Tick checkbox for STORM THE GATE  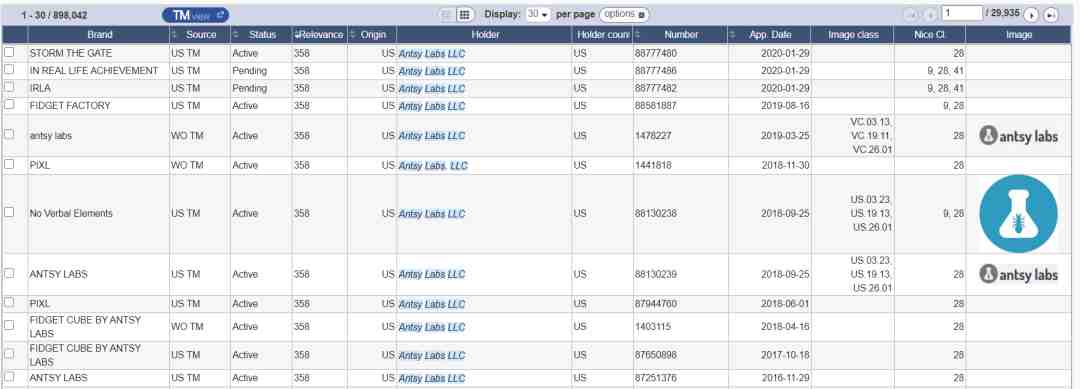9,52
